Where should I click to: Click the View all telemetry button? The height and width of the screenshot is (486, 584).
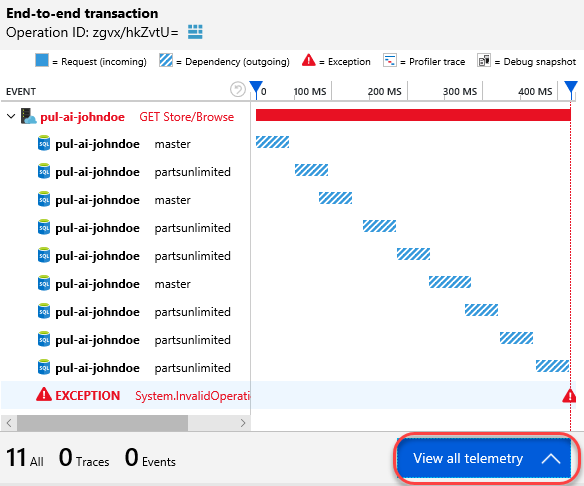click(483, 458)
